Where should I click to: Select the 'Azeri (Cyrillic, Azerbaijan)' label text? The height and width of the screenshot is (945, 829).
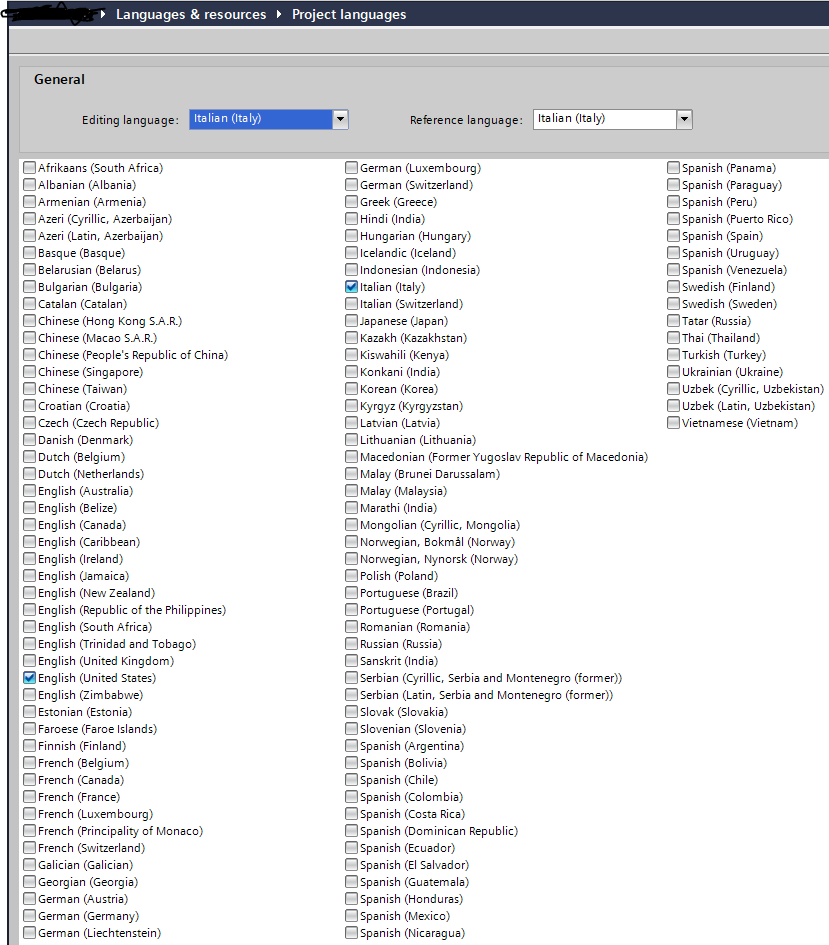click(x=105, y=219)
